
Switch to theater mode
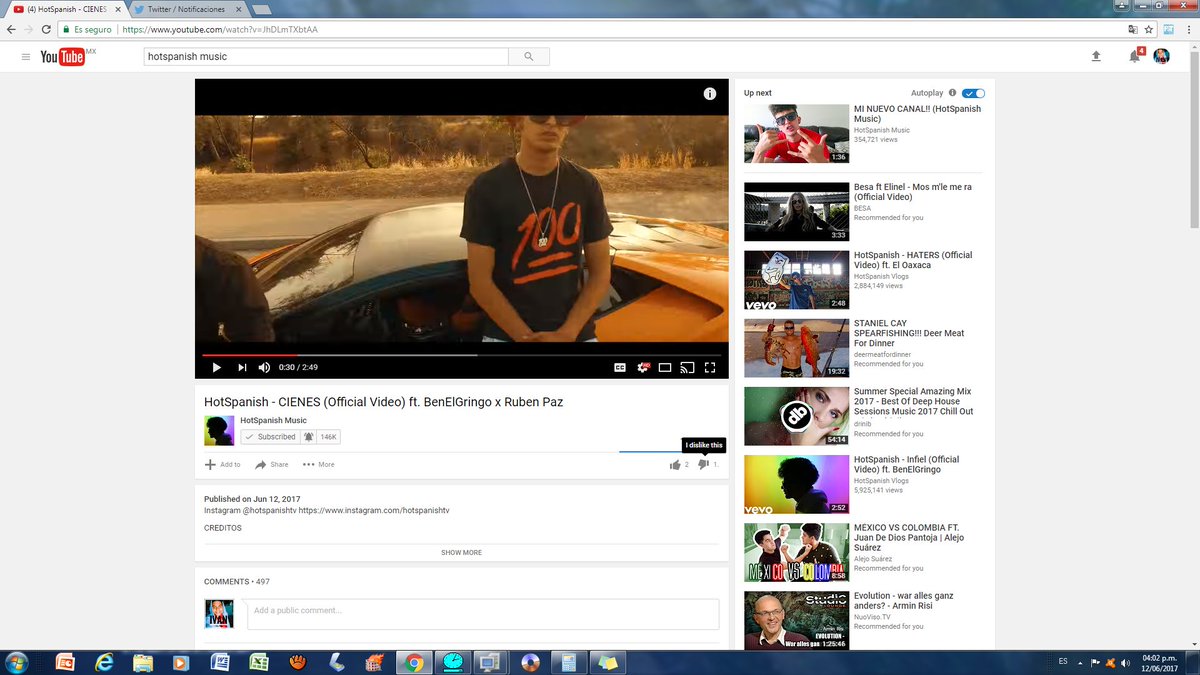click(665, 367)
